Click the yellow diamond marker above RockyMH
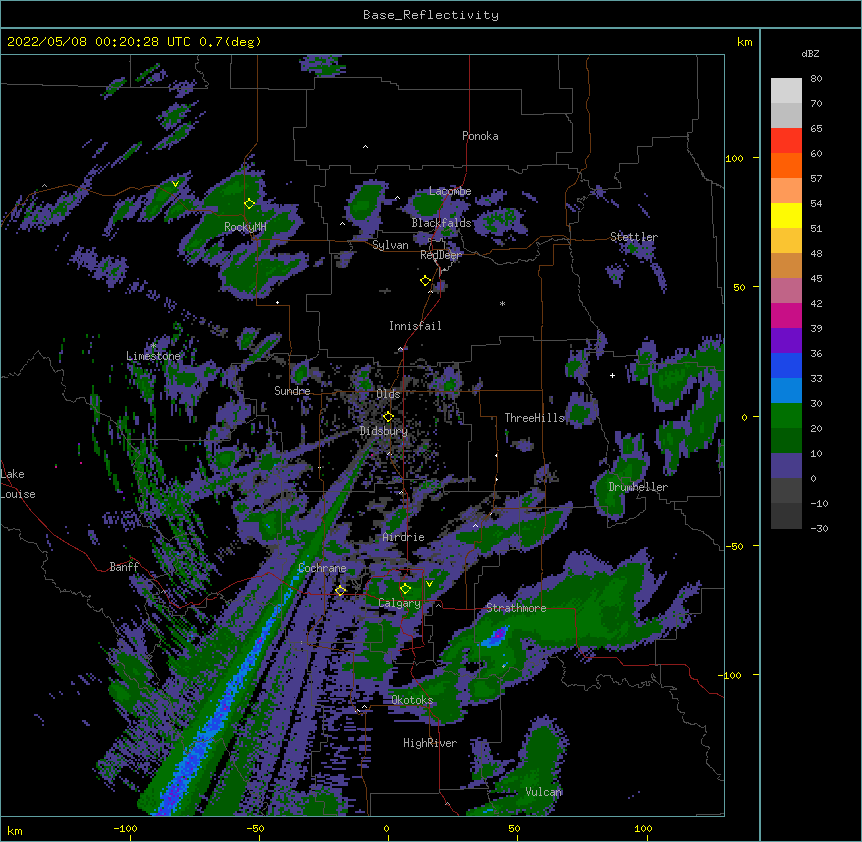The image size is (862, 842). (250, 203)
